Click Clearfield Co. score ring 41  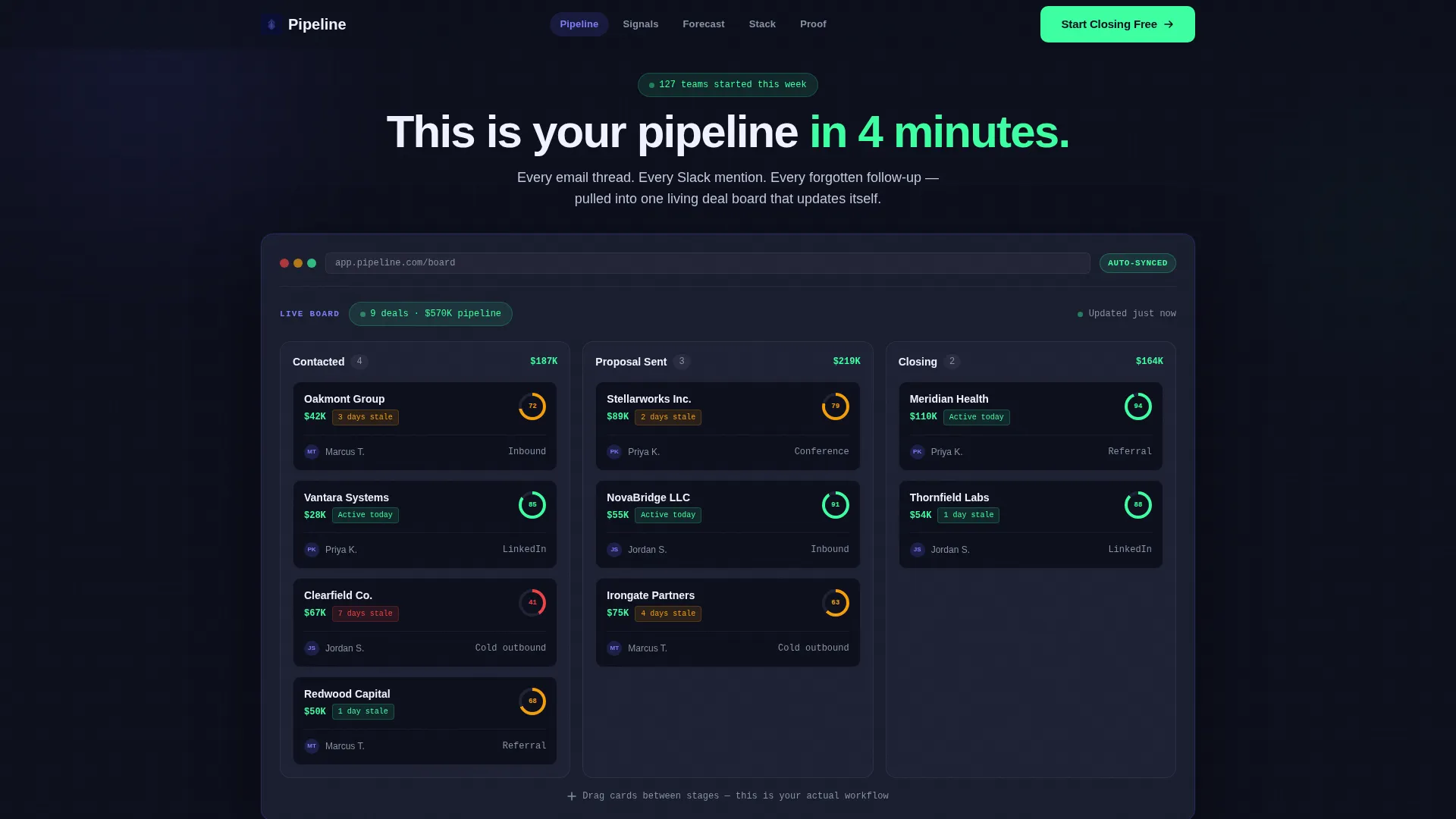coord(532,603)
